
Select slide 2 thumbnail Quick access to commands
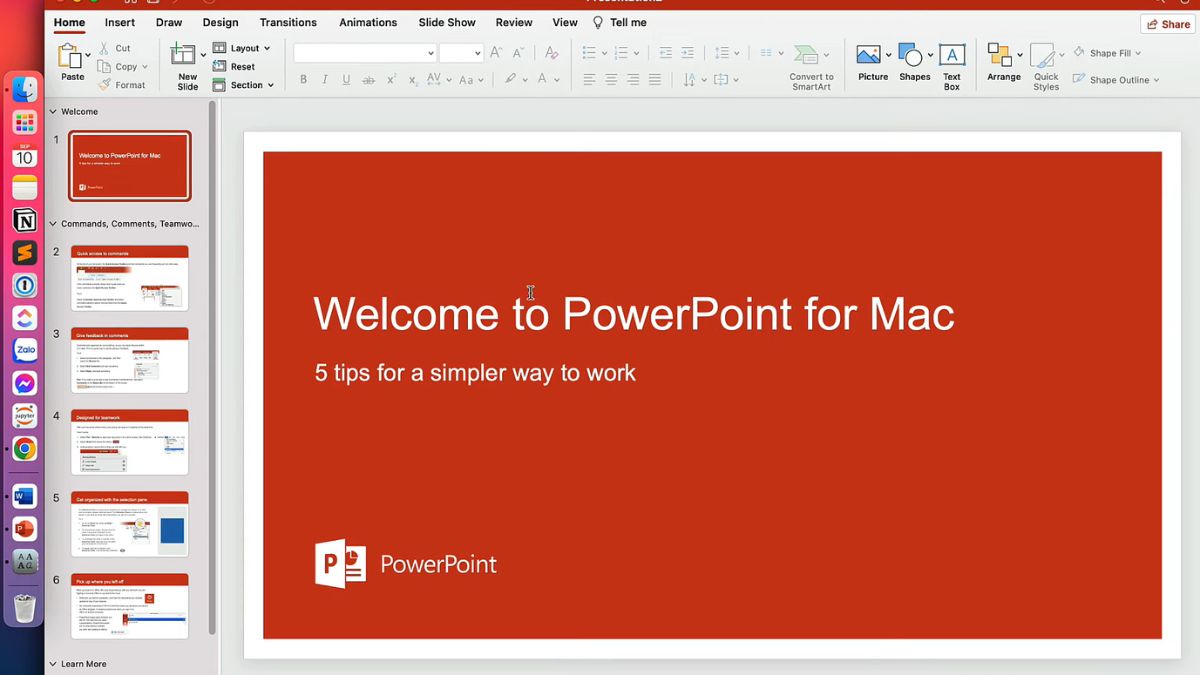(130, 279)
